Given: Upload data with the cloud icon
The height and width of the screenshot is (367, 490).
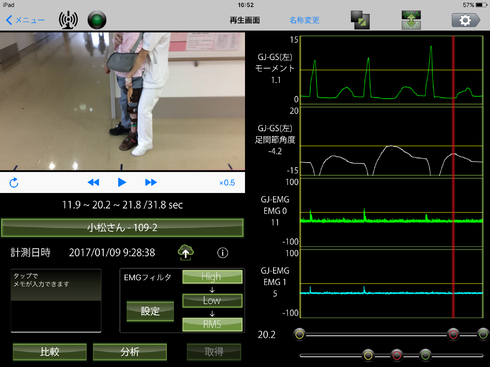Looking at the screenshot, I should (x=186, y=252).
